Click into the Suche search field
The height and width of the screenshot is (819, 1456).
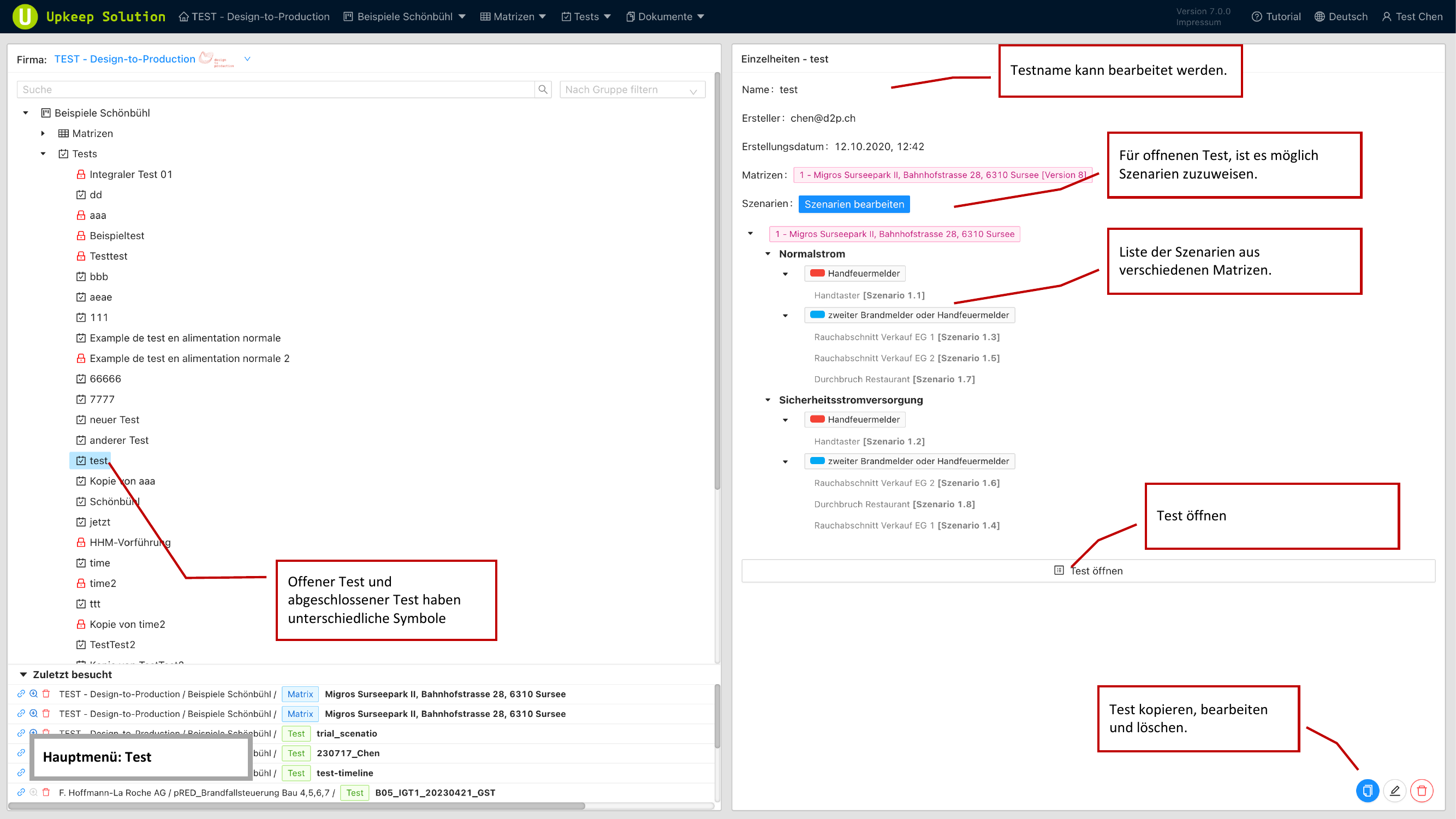tap(275, 90)
